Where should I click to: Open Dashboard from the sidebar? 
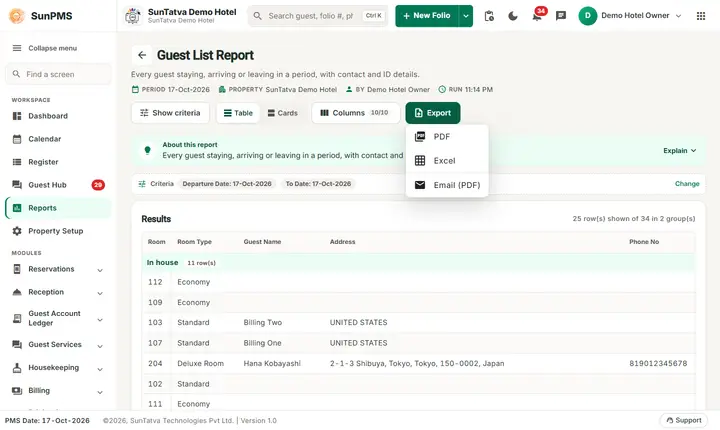pos(58,116)
